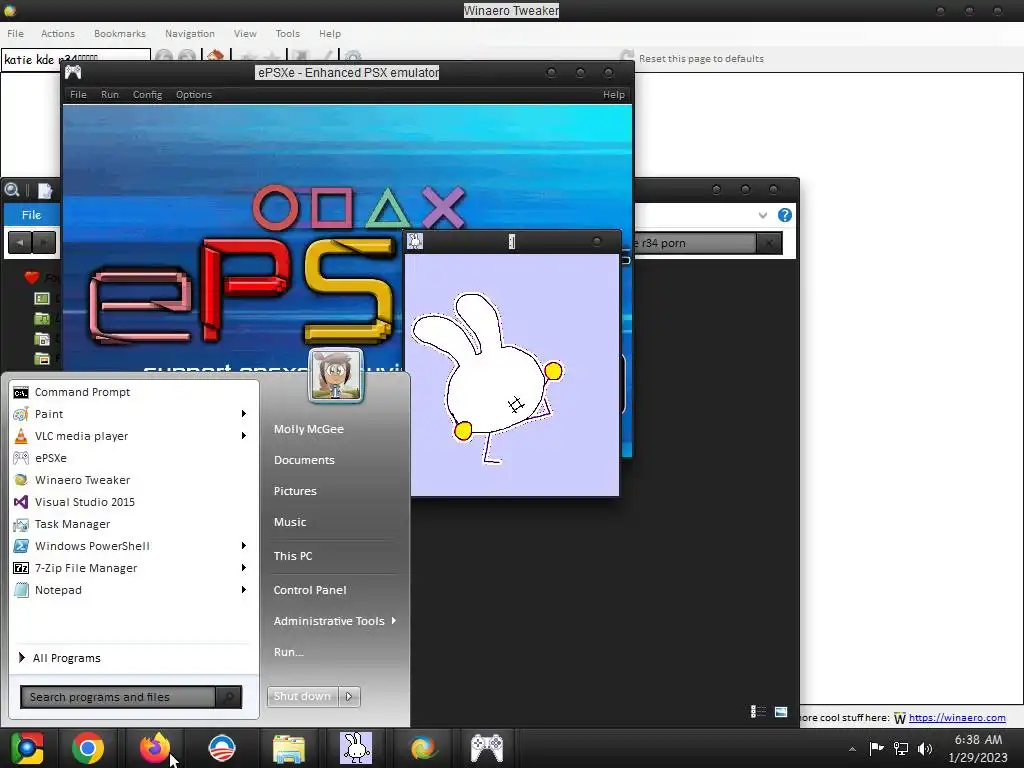1024x768 pixels.
Task: Expand Windows PowerShell jump list arrow
Action: (x=244, y=545)
